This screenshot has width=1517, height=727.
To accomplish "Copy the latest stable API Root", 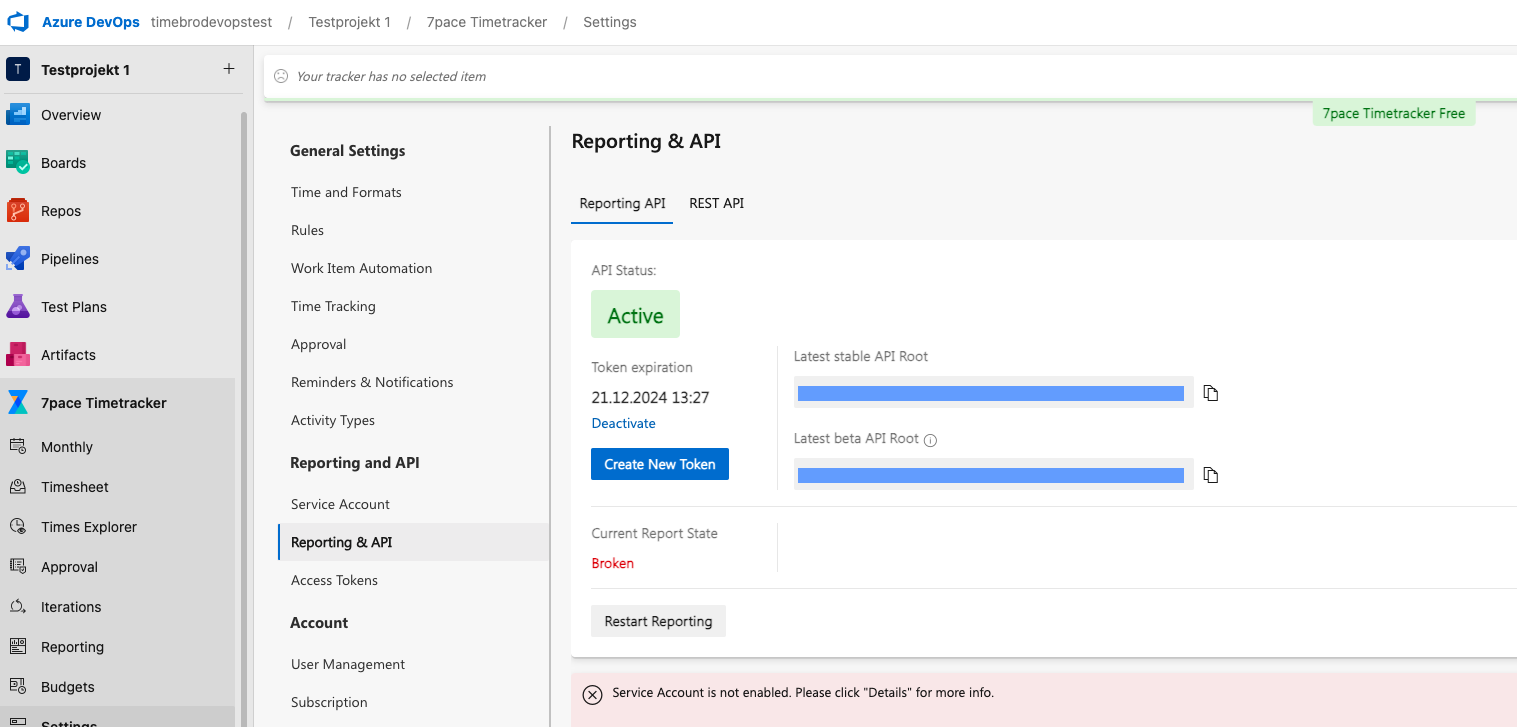I will click(1211, 393).
